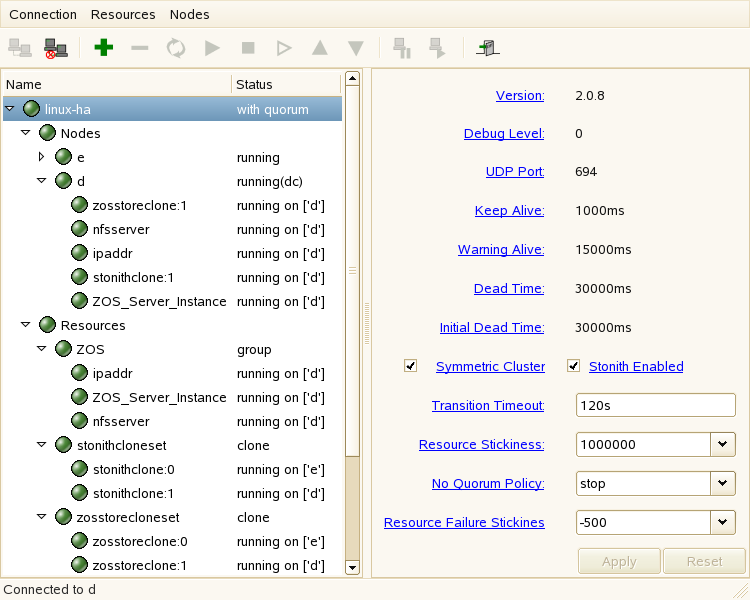
Task: Click the disconnect icon with red mark
Action: pos(56,47)
